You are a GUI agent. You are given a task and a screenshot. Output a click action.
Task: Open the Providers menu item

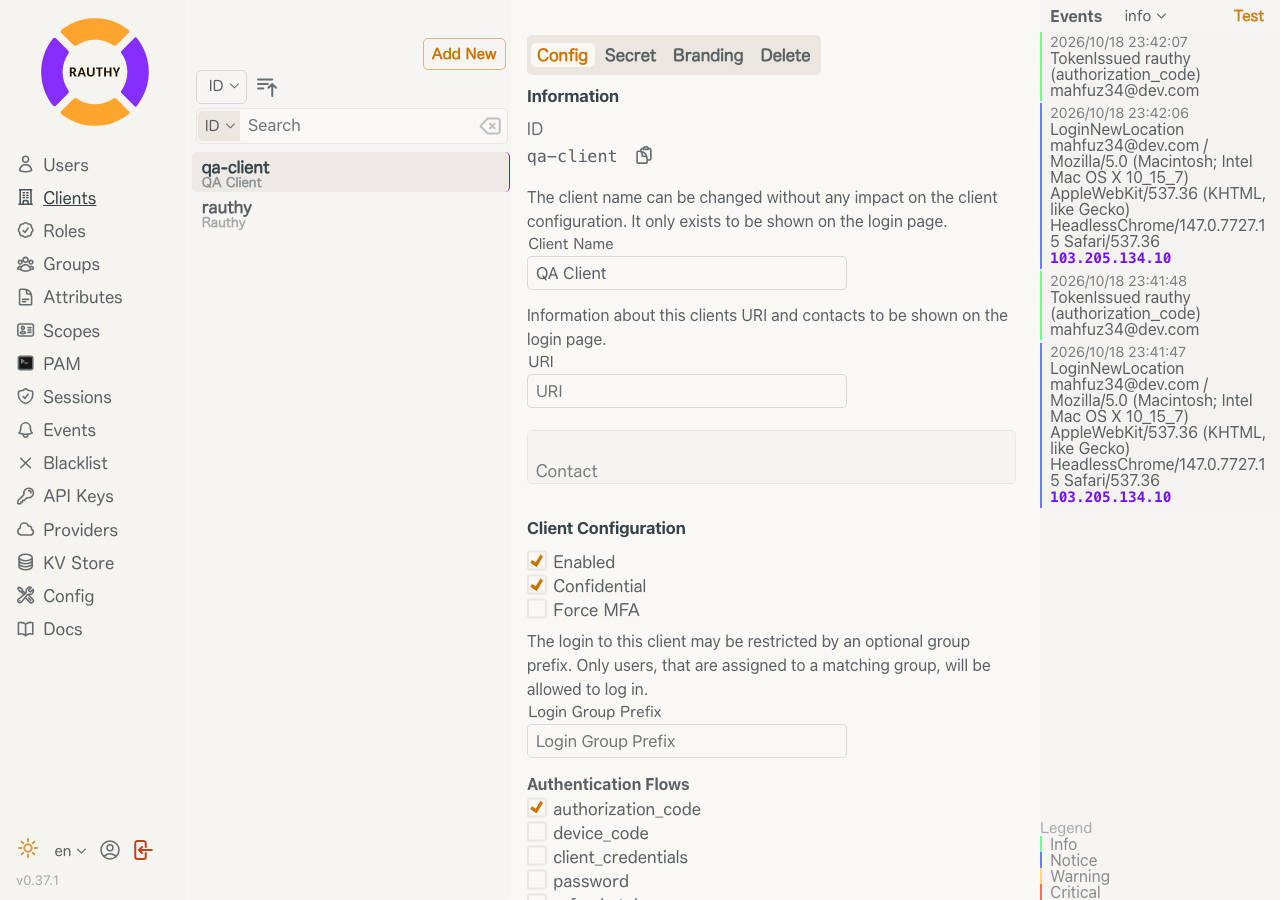80,530
